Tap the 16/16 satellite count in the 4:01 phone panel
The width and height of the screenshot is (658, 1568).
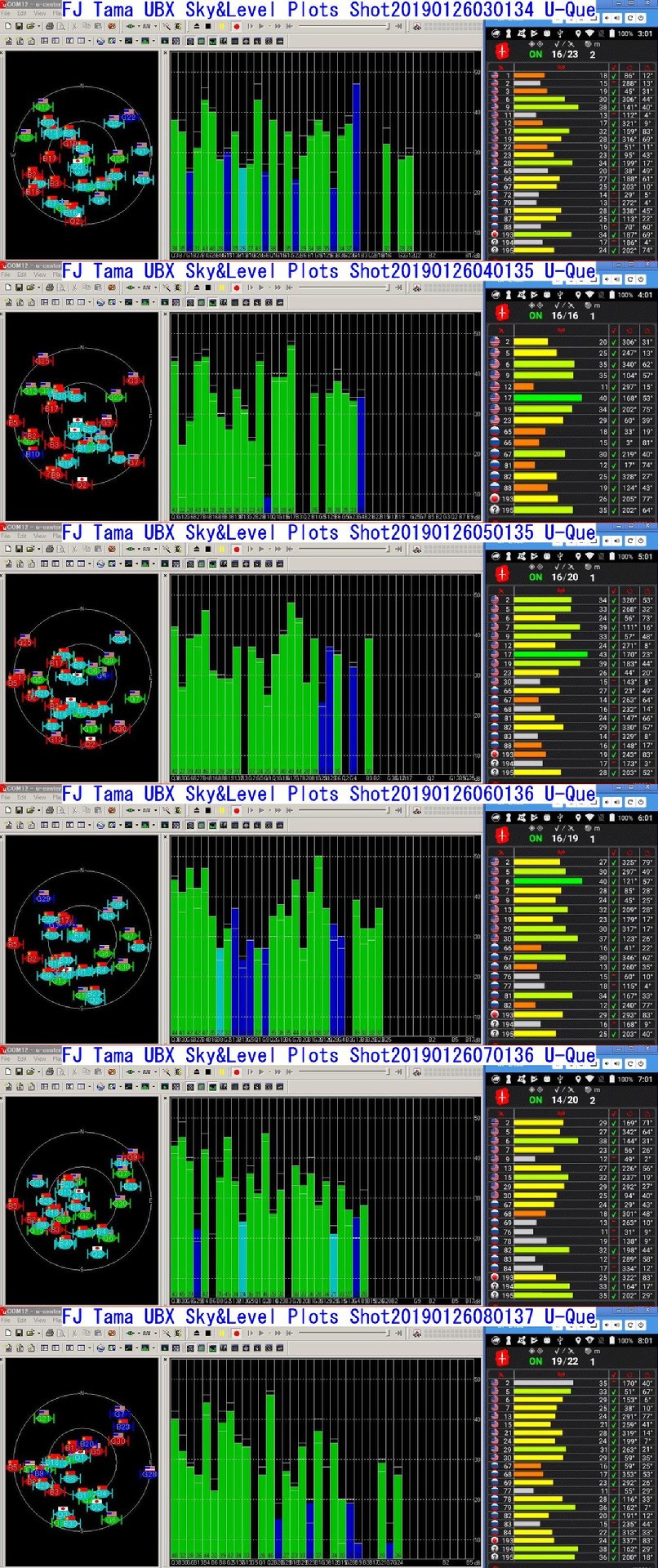point(565,316)
